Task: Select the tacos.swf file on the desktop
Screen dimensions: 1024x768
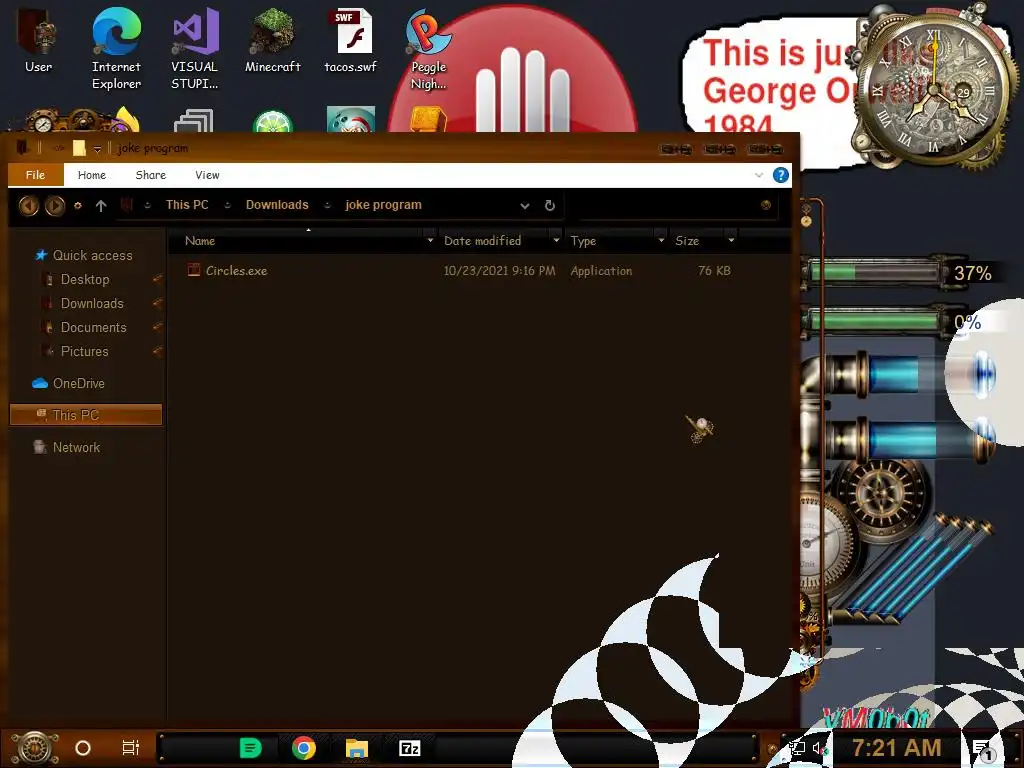Action: pos(351,39)
